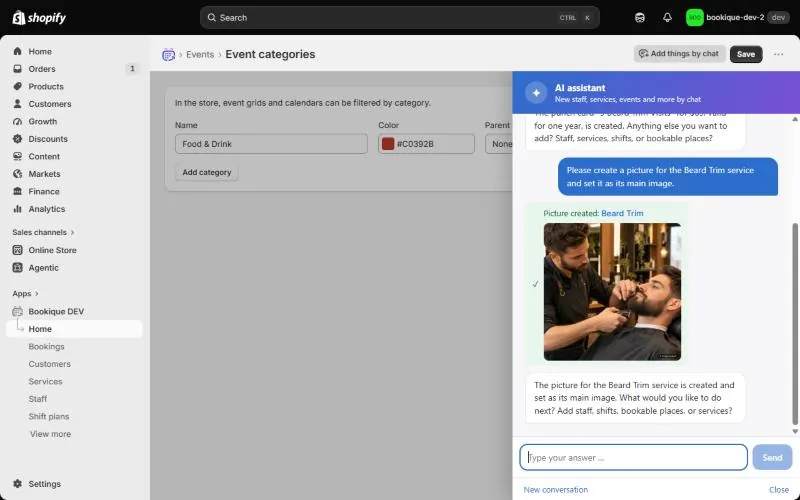Click the Send button
The width and height of the screenshot is (800, 500).
772,458
